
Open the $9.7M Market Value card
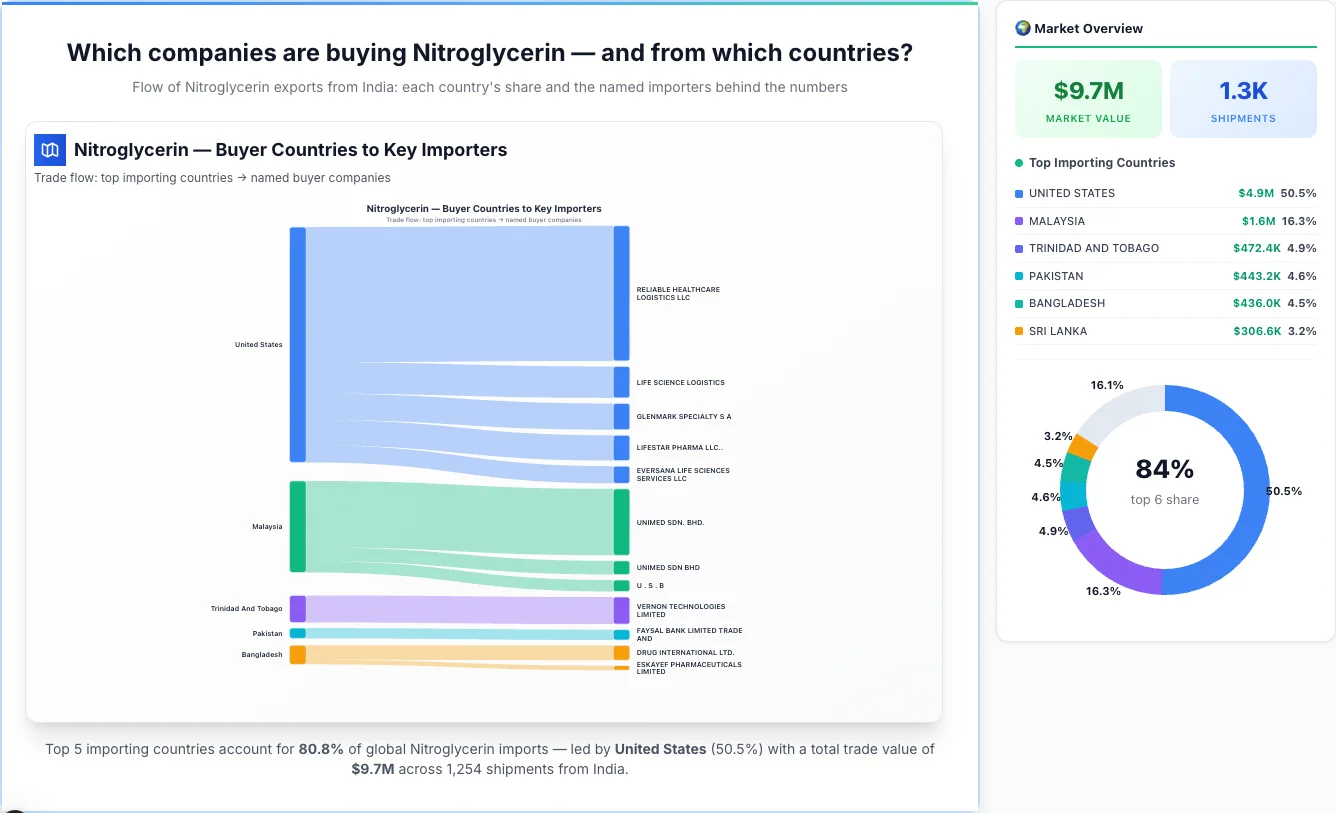(1088, 98)
